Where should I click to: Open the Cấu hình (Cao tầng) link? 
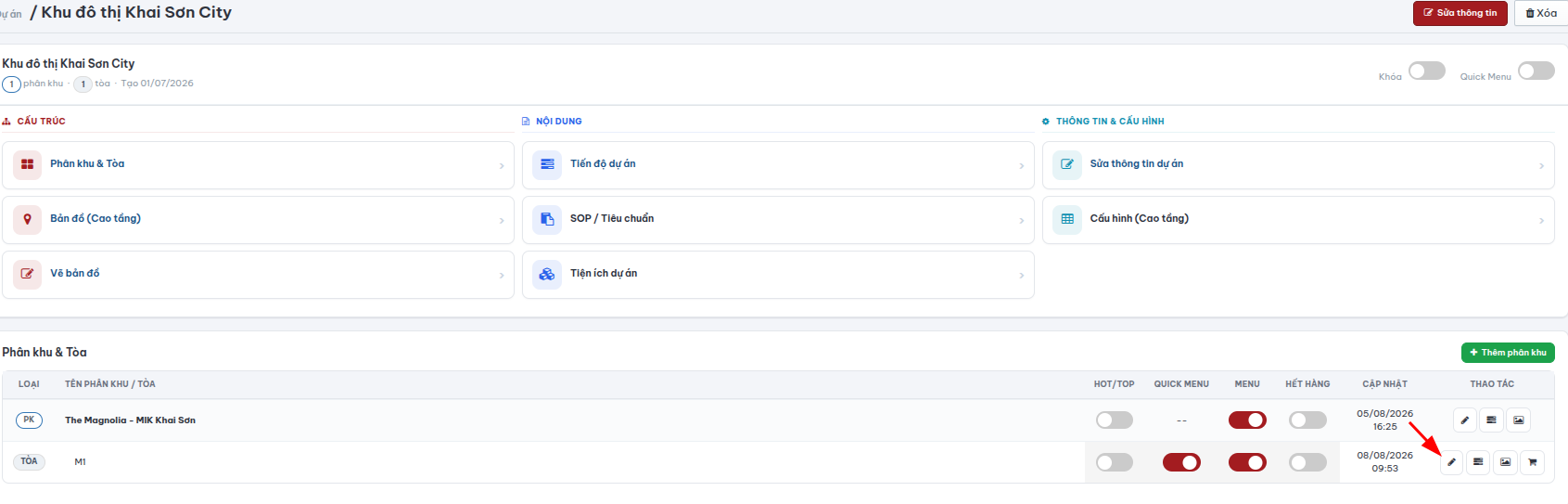(1140, 218)
